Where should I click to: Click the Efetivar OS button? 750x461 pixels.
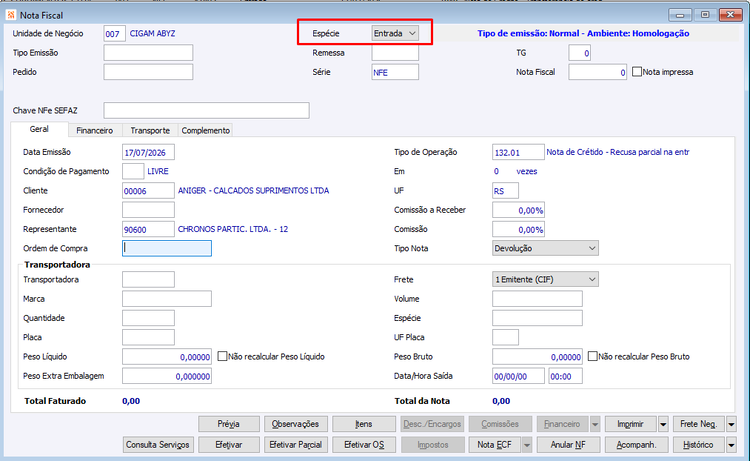tap(364, 445)
